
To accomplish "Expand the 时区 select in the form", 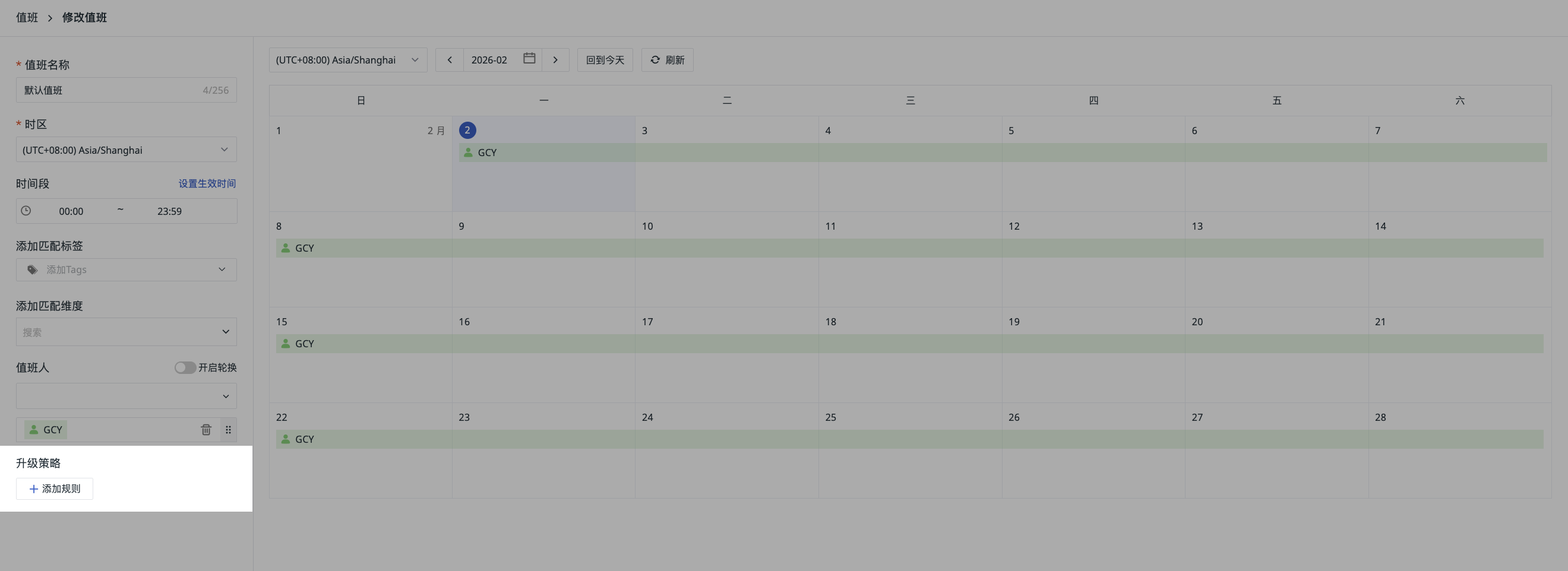I will click(x=126, y=150).
